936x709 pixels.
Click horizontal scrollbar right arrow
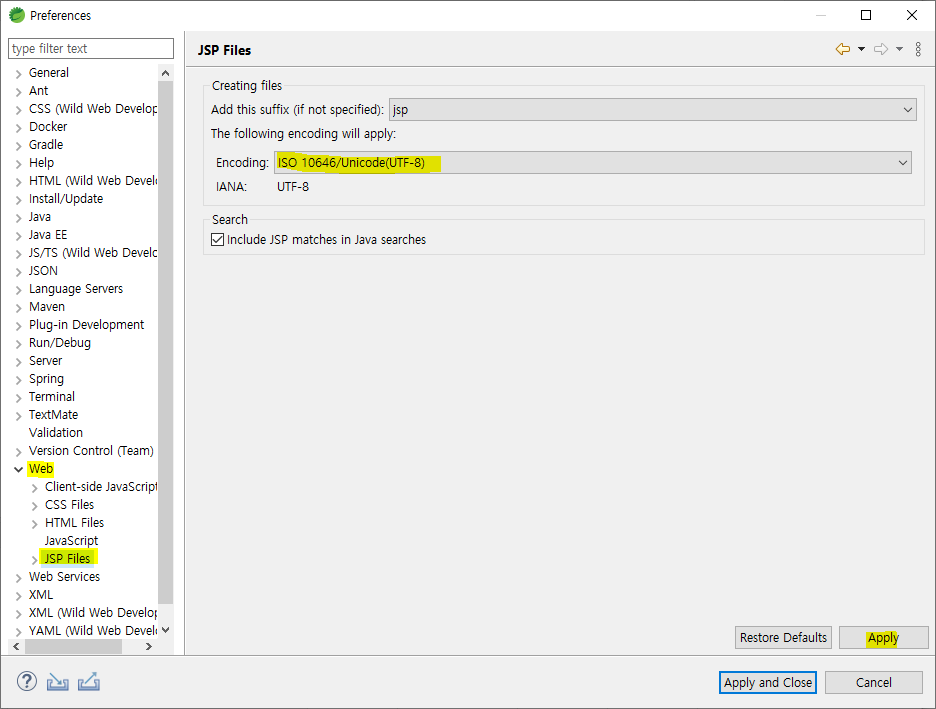tap(149, 646)
